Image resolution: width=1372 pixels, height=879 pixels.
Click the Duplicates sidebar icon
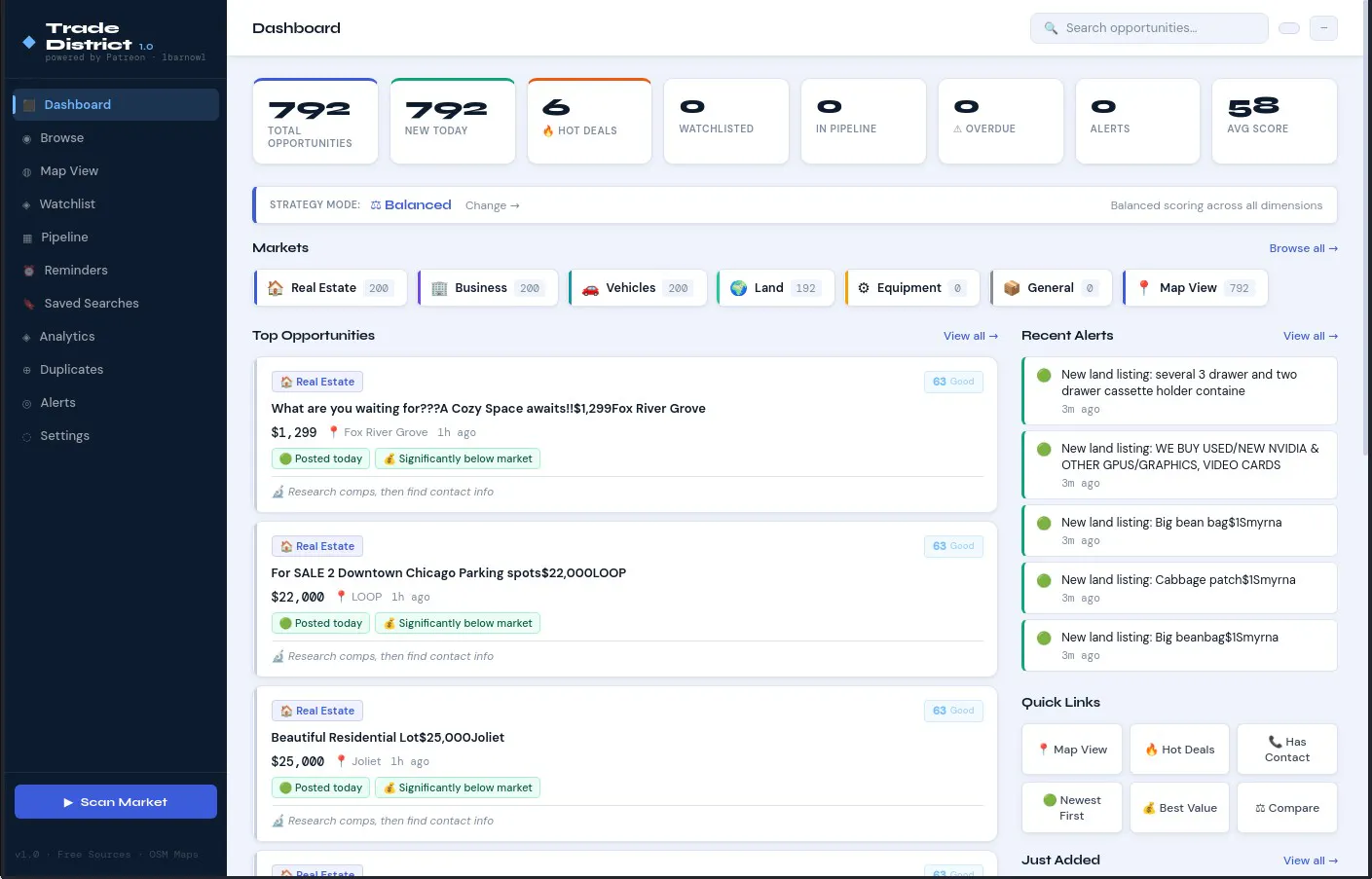27,371
